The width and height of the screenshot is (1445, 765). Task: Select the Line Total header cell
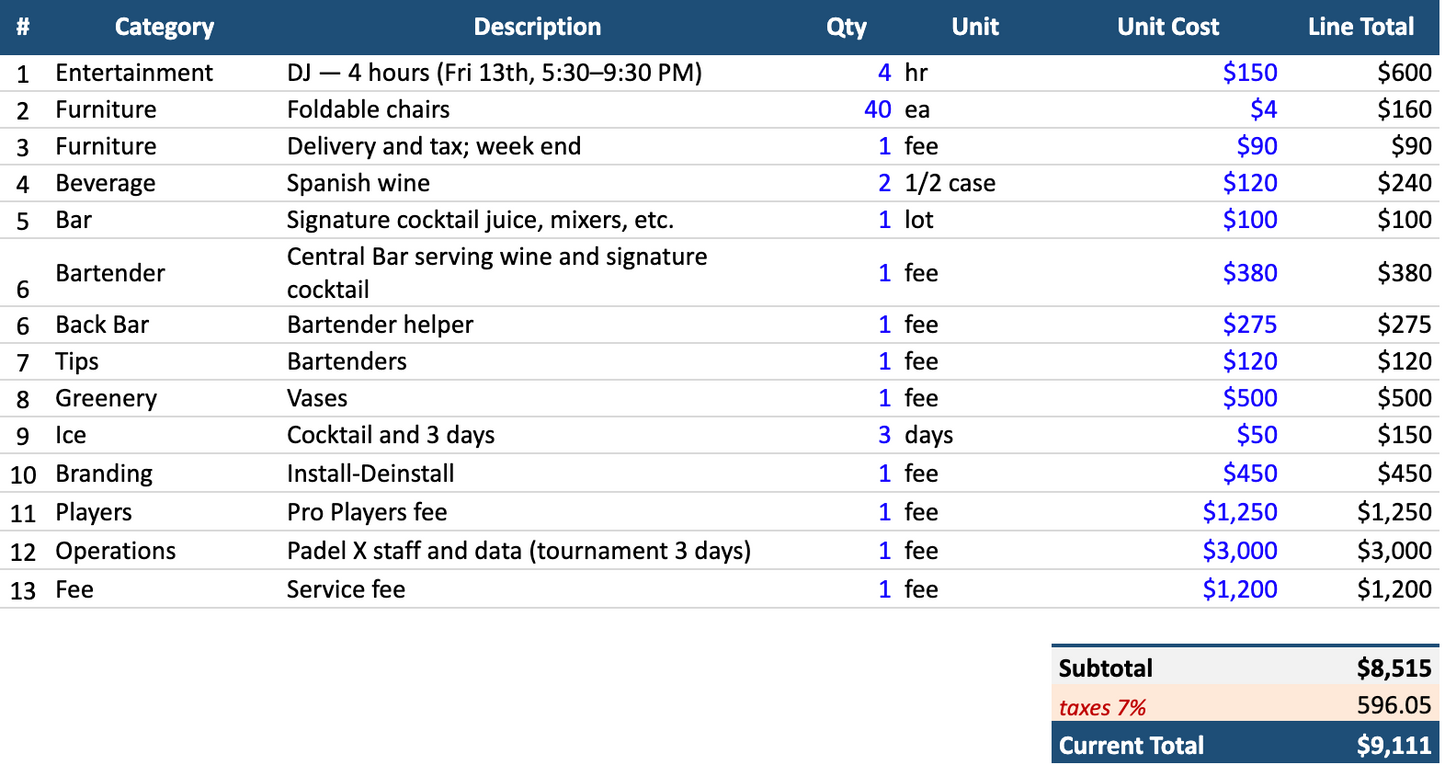[x=1361, y=27]
